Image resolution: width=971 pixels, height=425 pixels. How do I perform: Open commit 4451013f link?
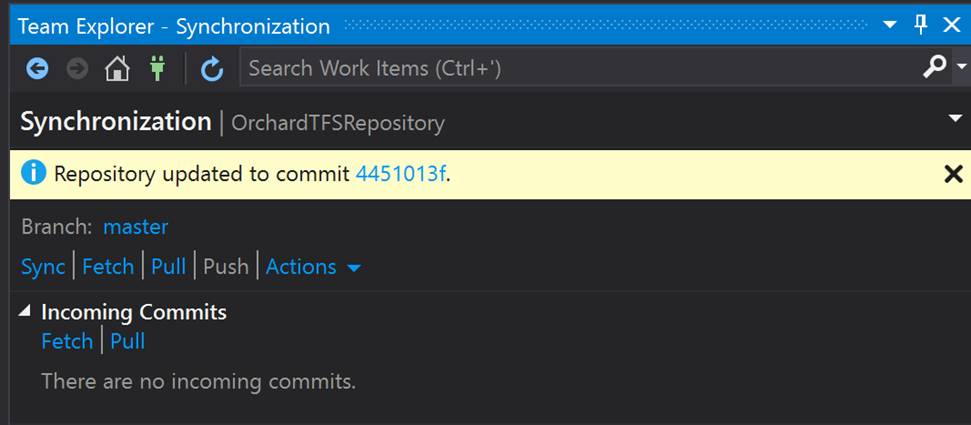tap(401, 174)
